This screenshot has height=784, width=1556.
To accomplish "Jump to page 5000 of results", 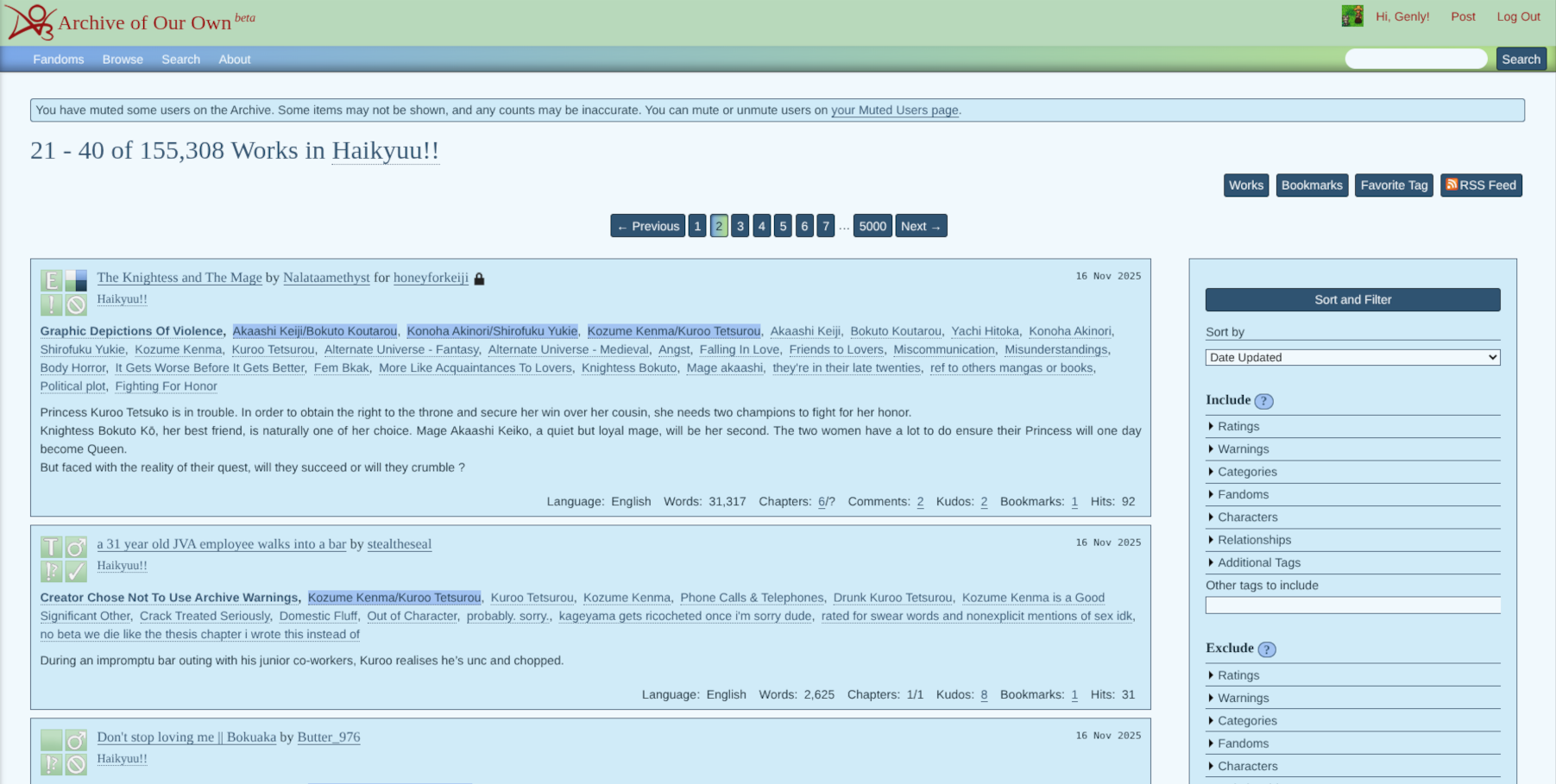I will click(872, 226).
